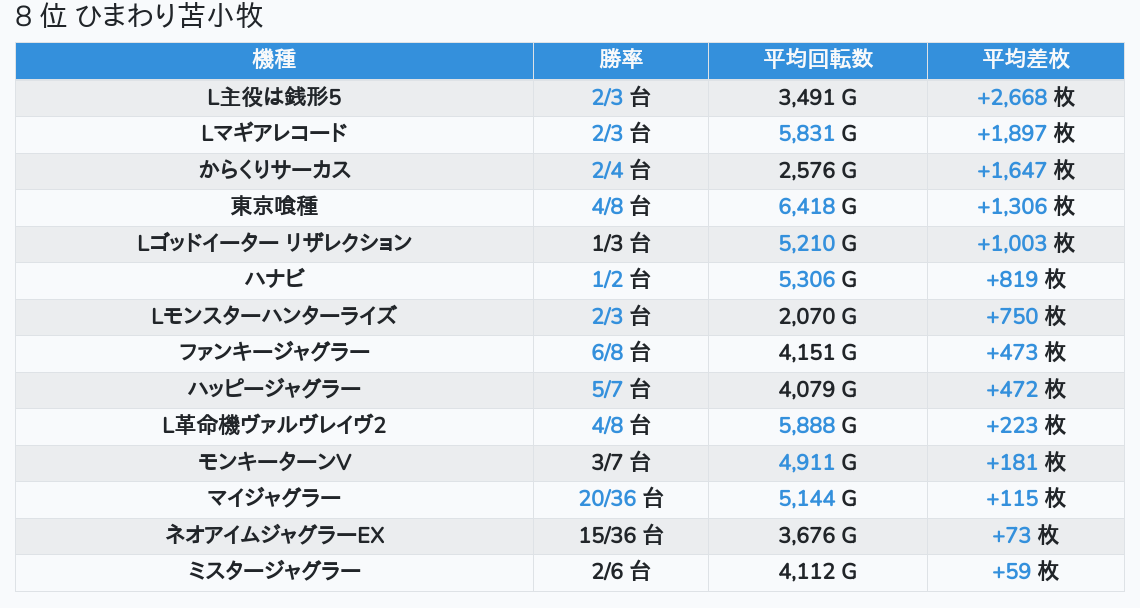The image size is (1140, 608).
Task: Open the +1,003 average difference link
Action: [x=1012, y=244]
